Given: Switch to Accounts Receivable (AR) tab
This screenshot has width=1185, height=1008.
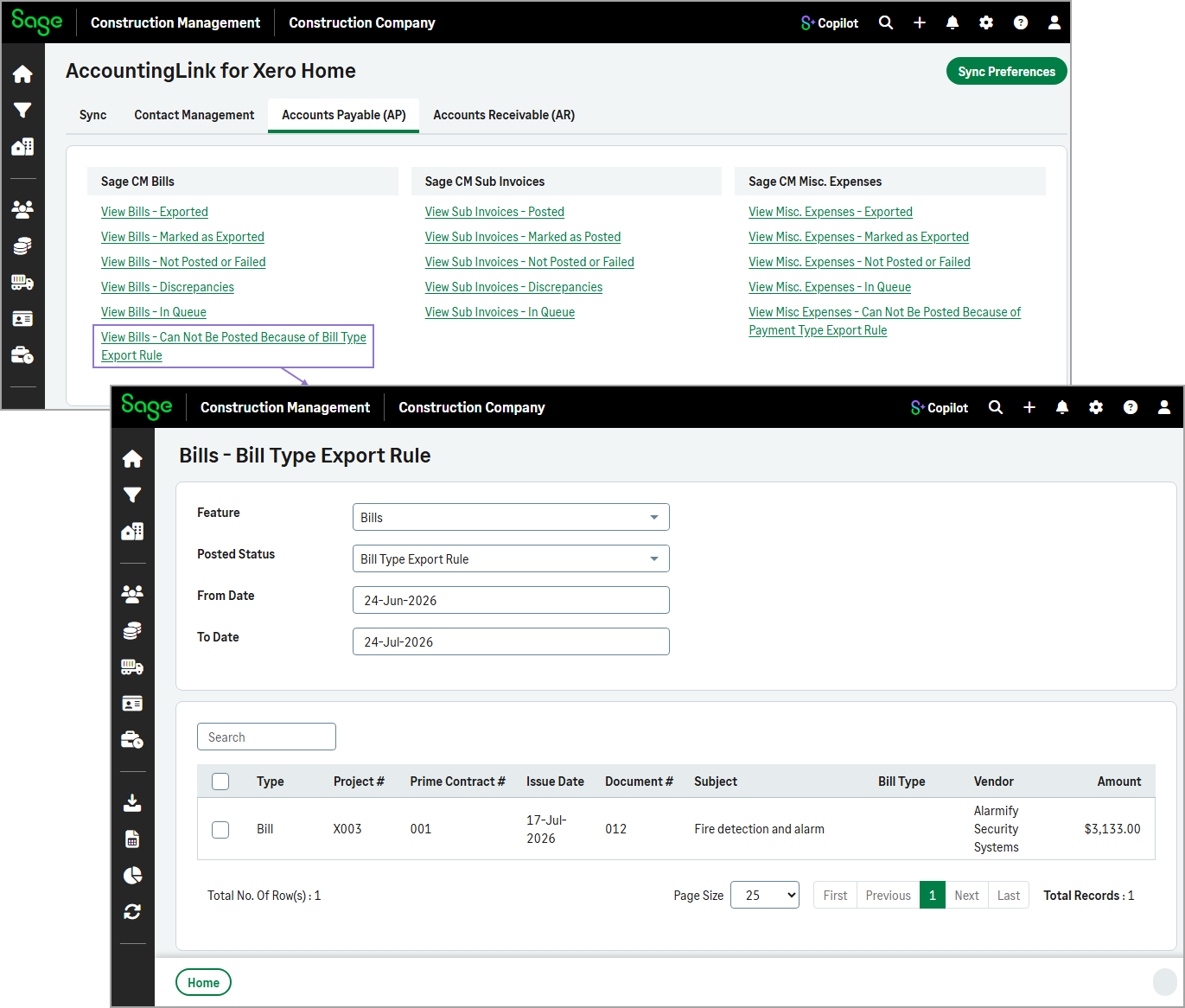Looking at the screenshot, I should (504, 115).
